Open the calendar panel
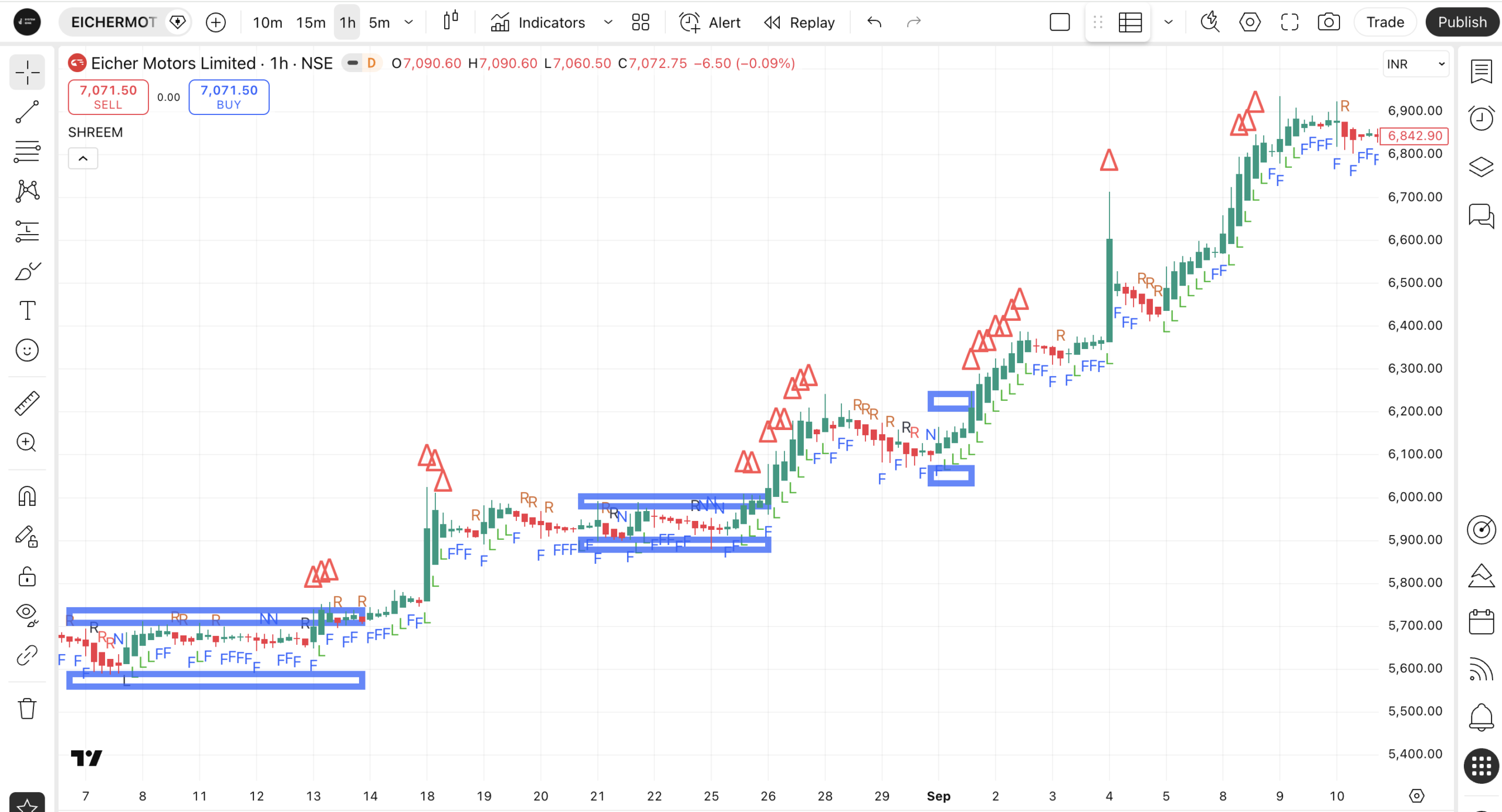Viewport: 1502px width, 812px height. (x=1481, y=621)
